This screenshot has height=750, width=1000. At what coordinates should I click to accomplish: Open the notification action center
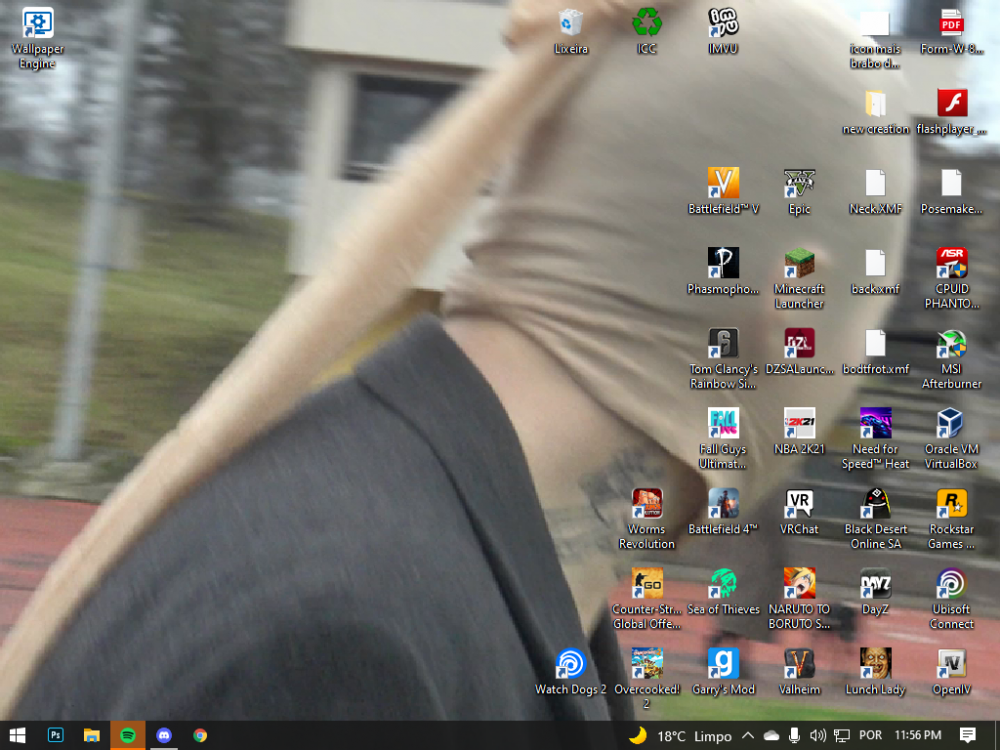pyautogui.click(x=968, y=735)
